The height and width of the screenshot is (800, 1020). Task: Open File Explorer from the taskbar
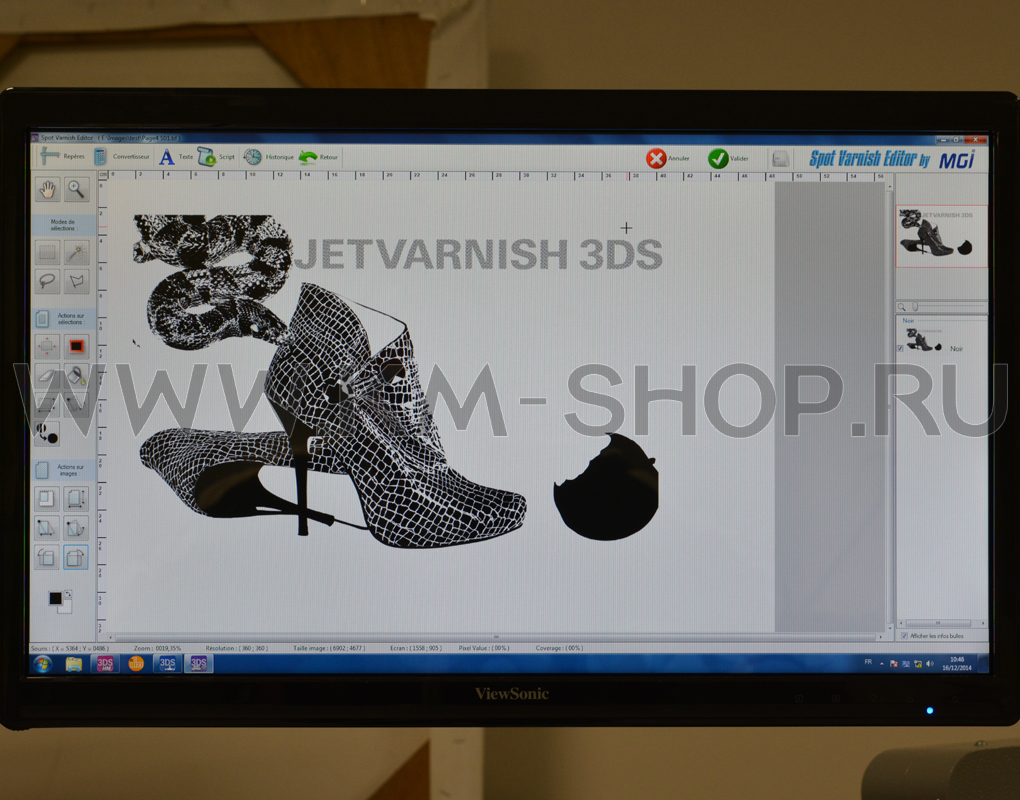[x=74, y=664]
